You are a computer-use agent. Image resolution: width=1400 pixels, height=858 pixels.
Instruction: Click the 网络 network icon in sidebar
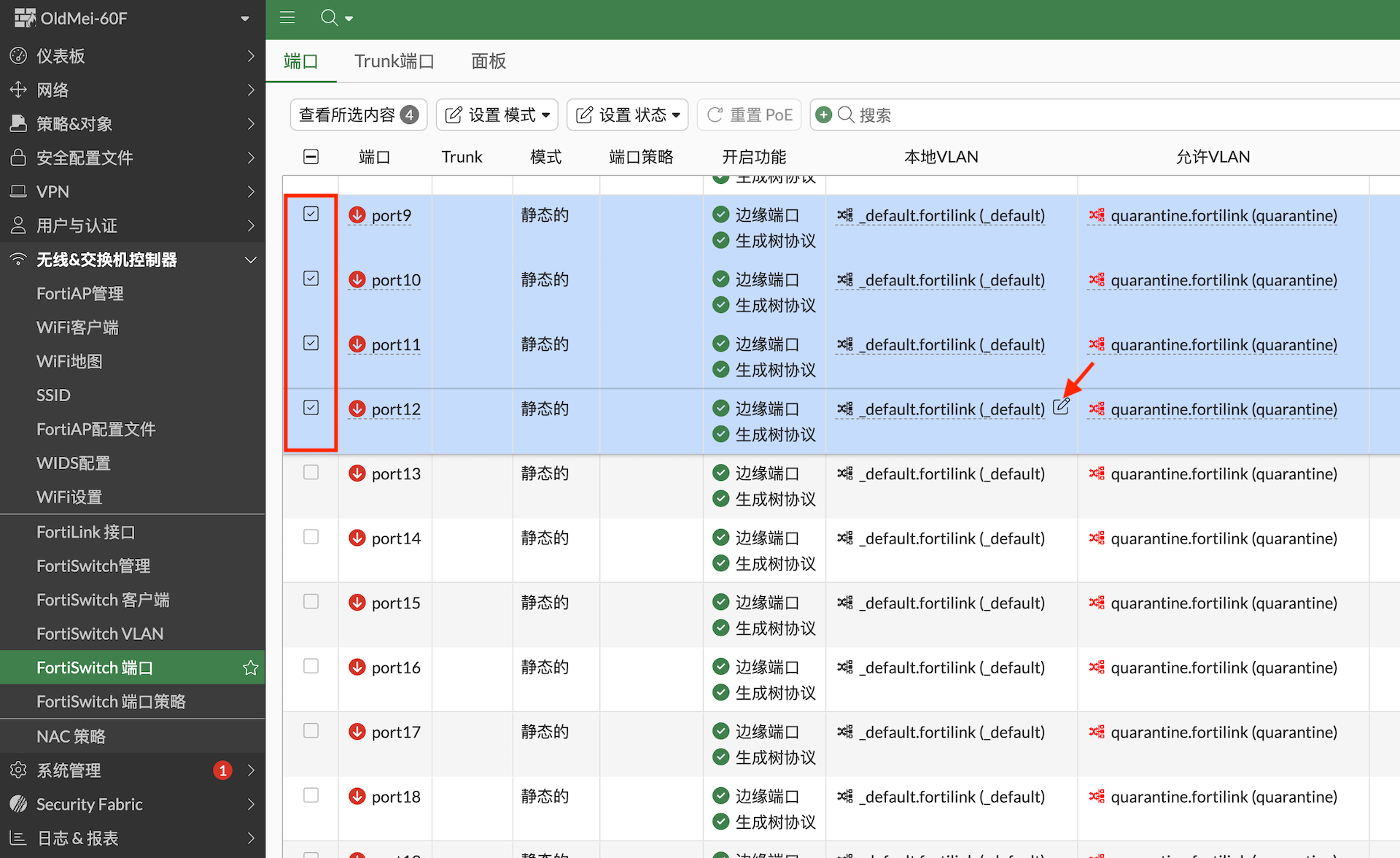[x=18, y=90]
